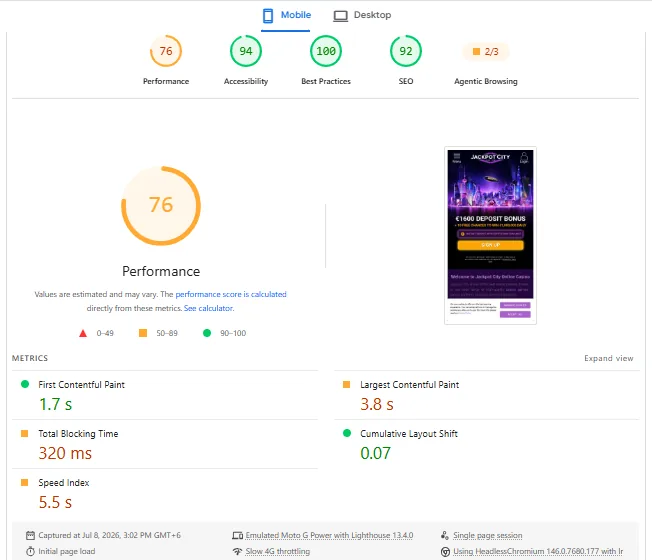Click the 5.5 s value
Image resolution: width=652 pixels, height=560 pixels.
55,503
